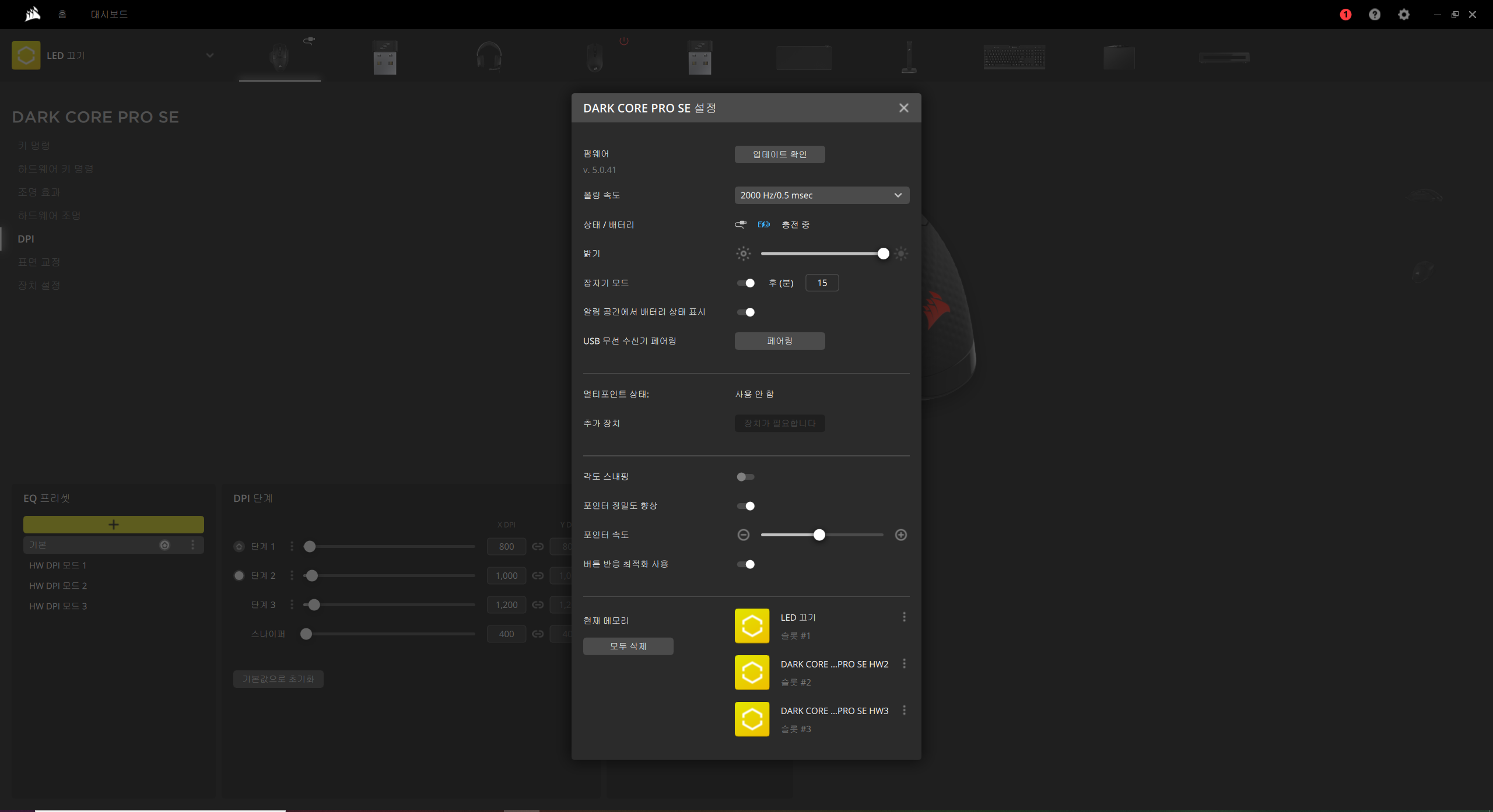Click link icon next to 1,200 DPI value
The width and height of the screenshot is (1493, 812).
tap(538, 605)
